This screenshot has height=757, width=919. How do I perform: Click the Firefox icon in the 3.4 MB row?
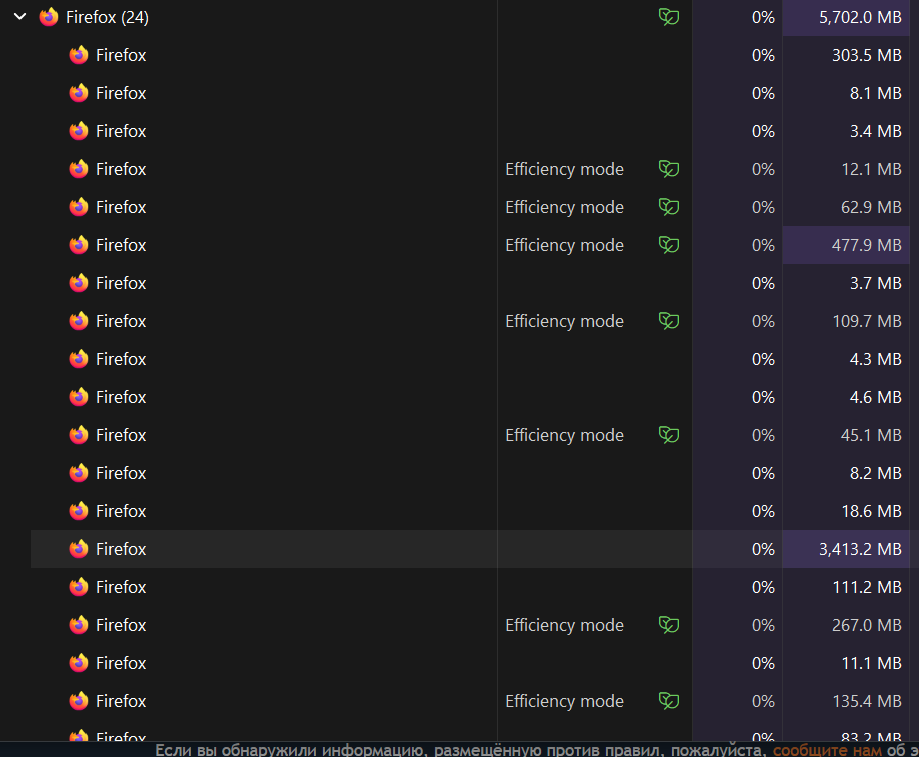pyautogui.click(x=79, y=131)
